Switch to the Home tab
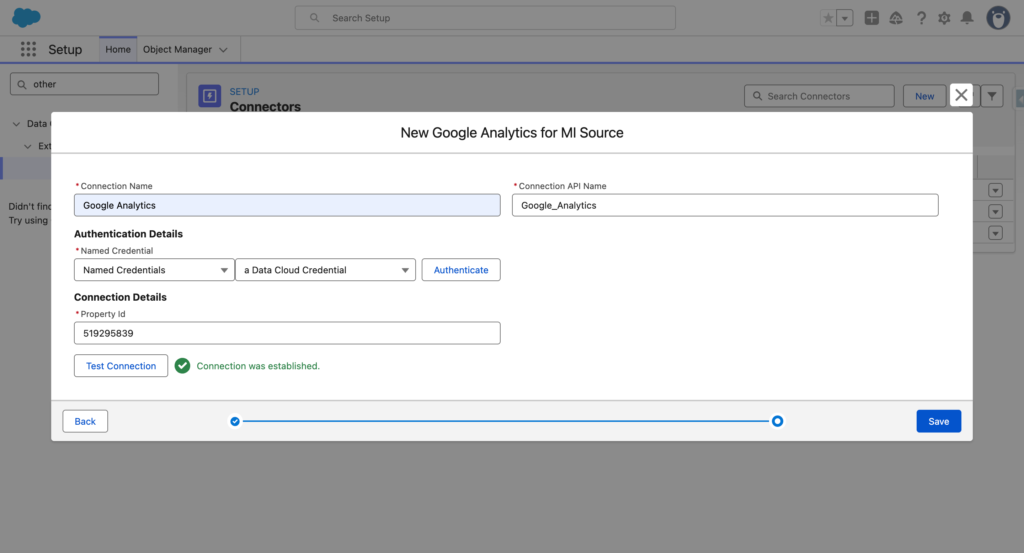Screen dimensions: 1024x553 [x=118, y=50]
